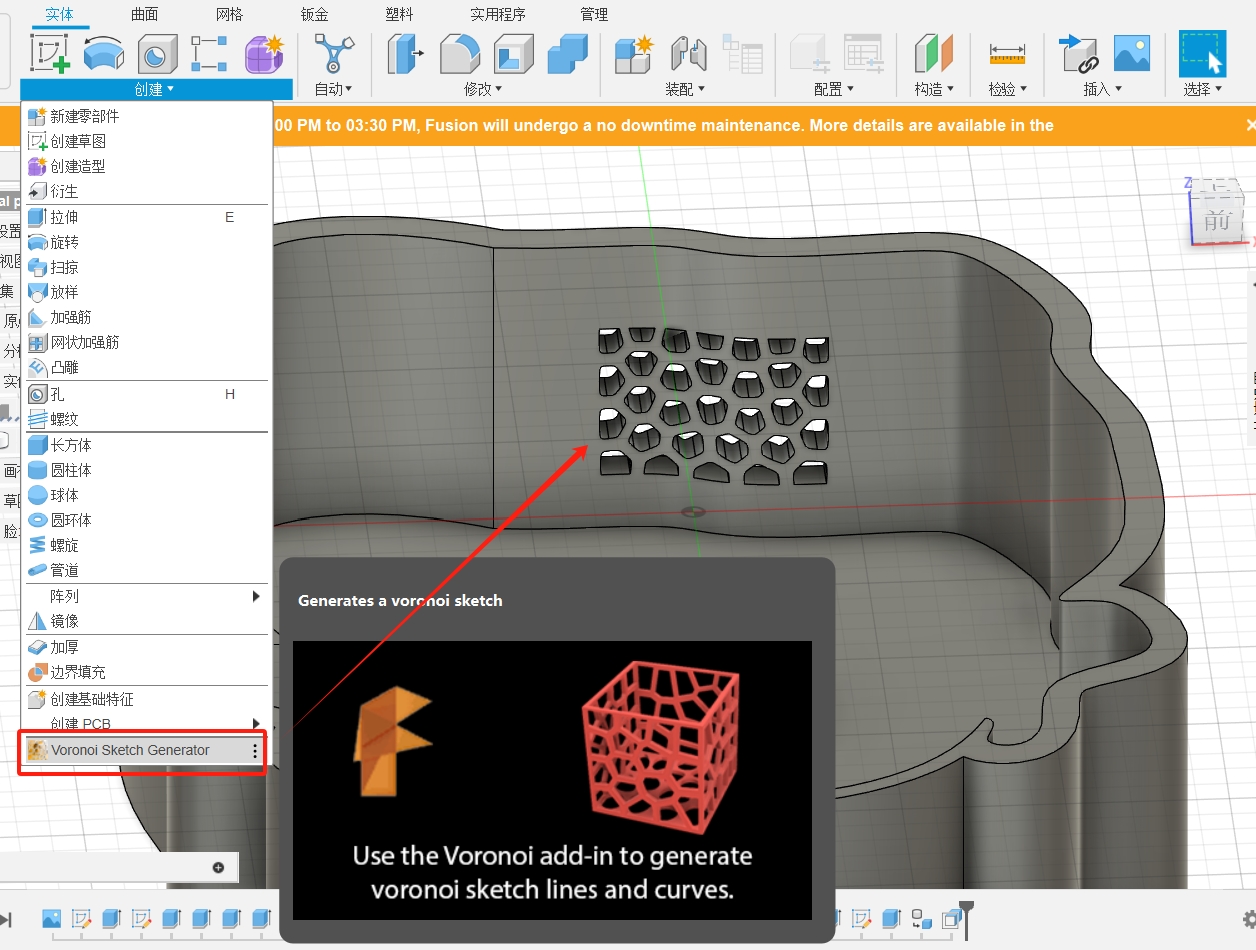Choose 衍生 from the menu
1256x950 pixels.
coord(146,191)
